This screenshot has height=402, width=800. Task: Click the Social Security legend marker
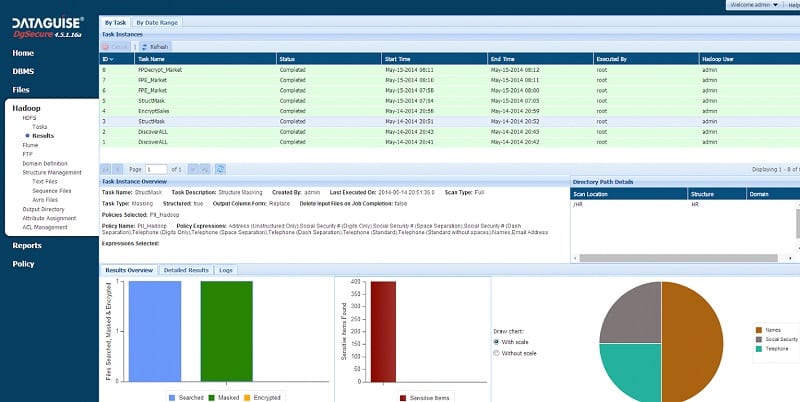(x=759, y=339)
